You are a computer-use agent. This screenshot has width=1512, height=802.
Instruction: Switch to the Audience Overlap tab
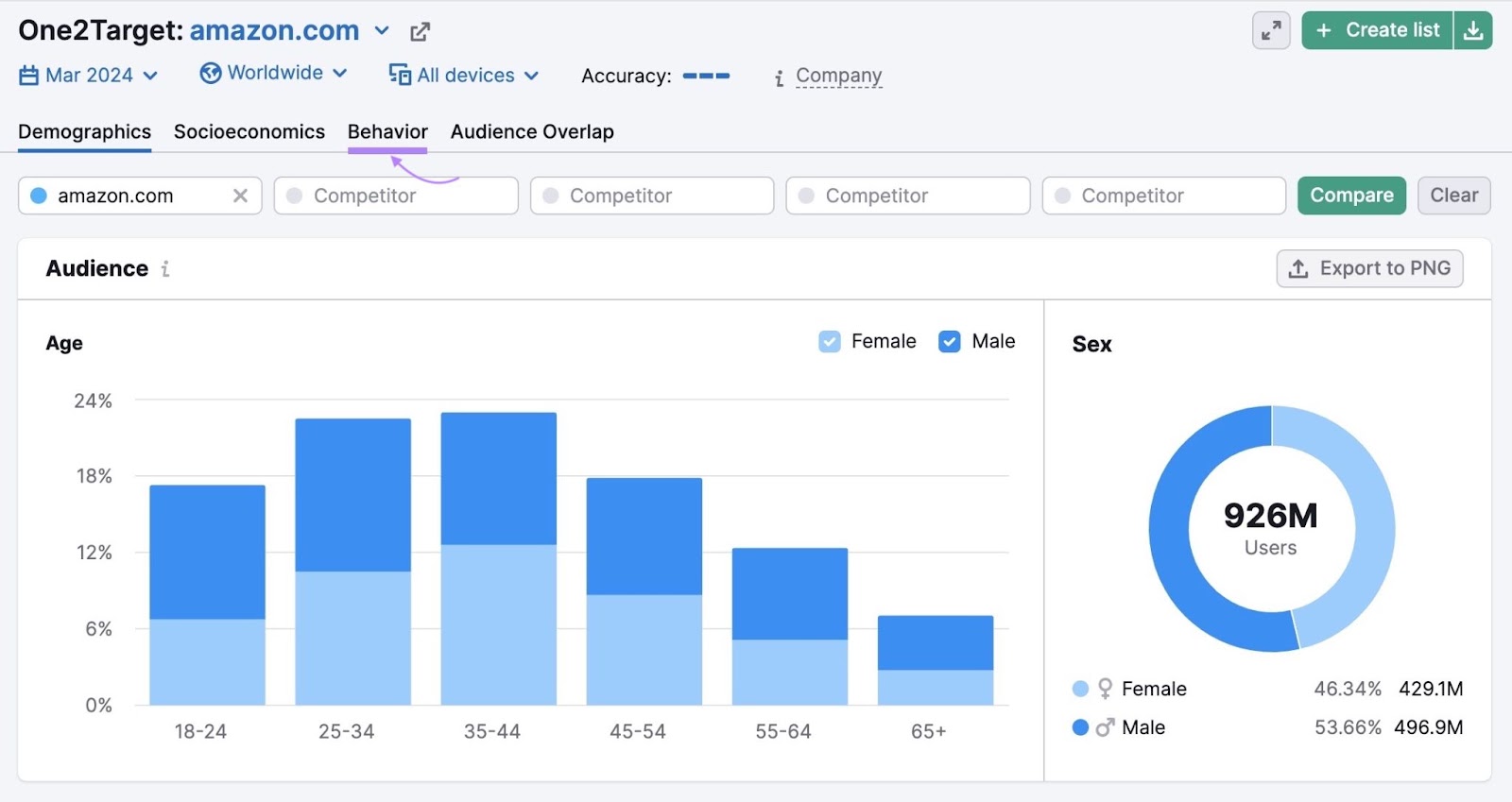[532, 132]
